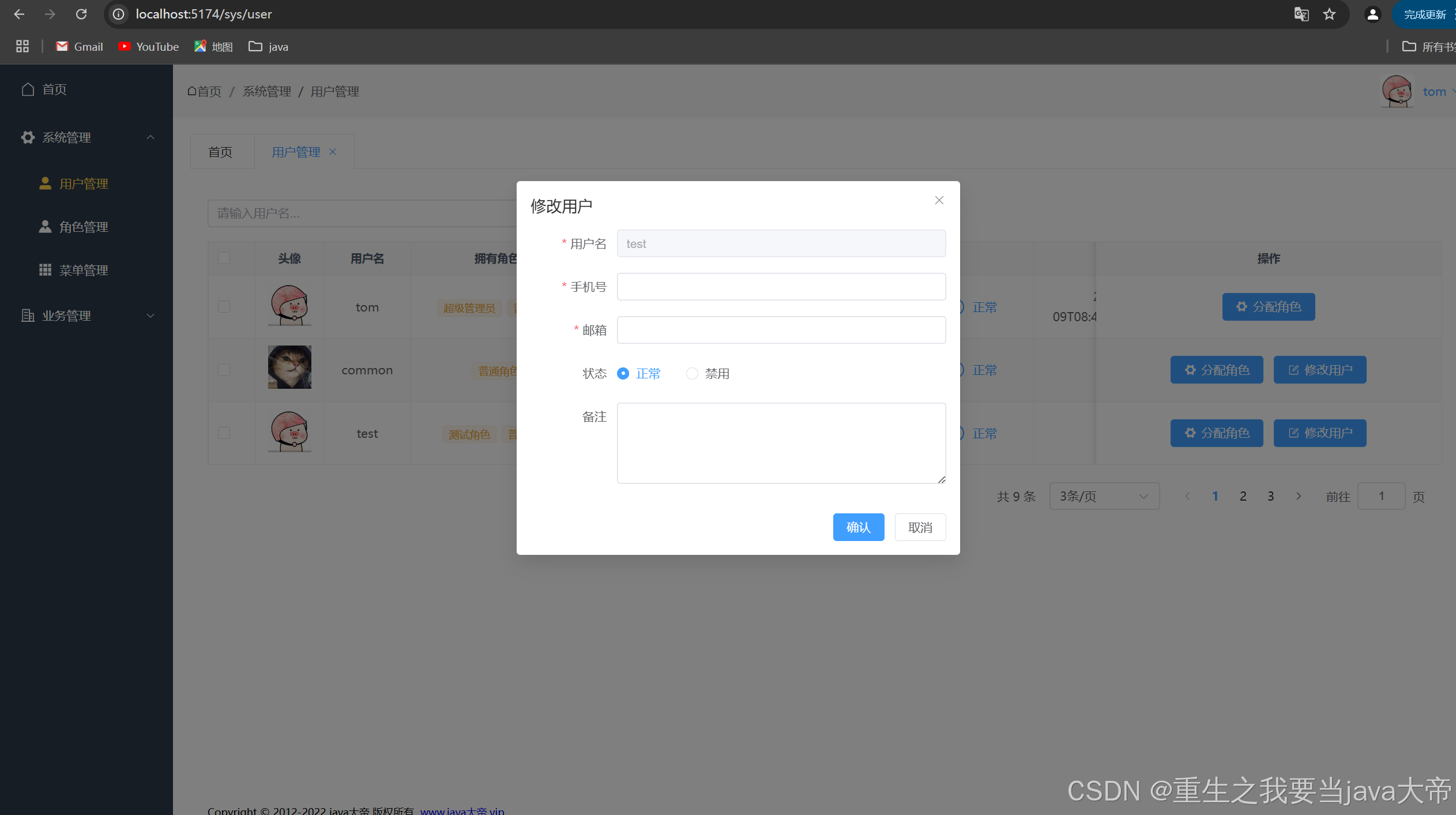
Task: Open the browser apps grid icon
Action: click(x=22, y=47)
